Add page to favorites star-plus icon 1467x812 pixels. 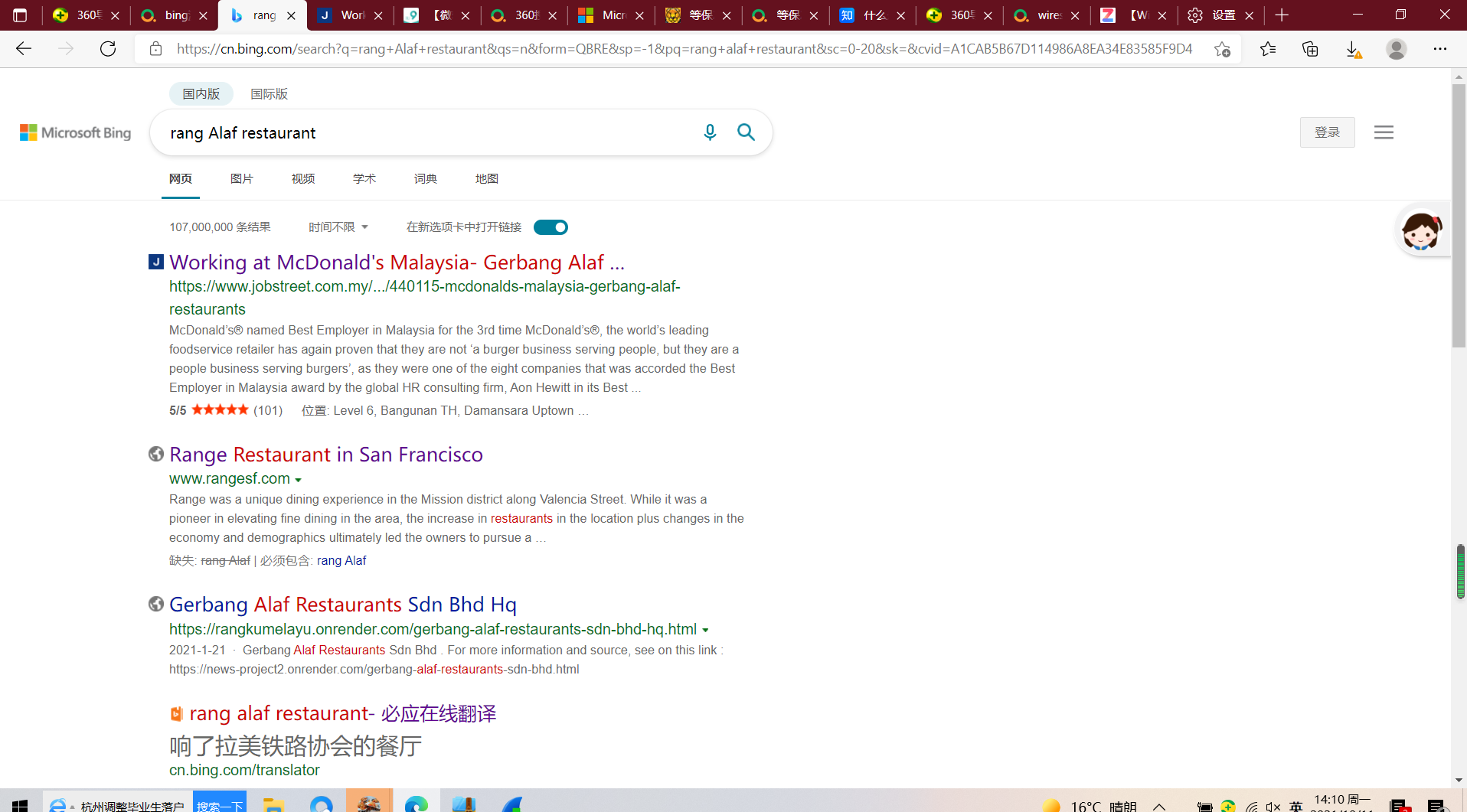click(1222, 49)
